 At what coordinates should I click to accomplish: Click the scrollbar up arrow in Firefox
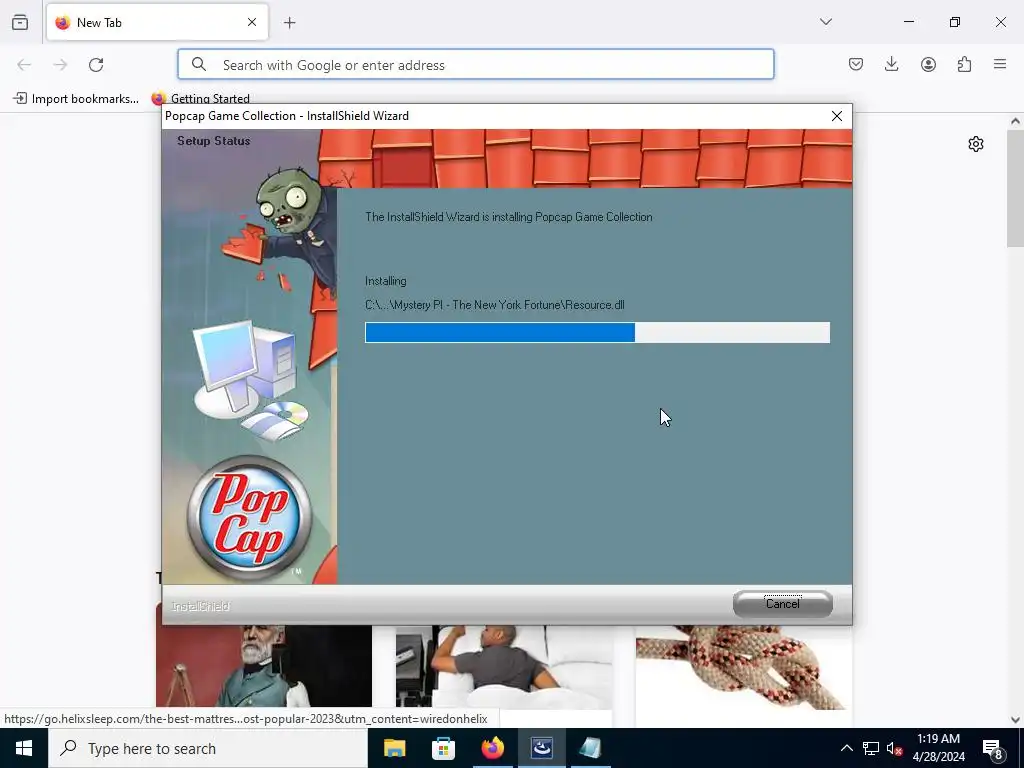pos(1015,121)
